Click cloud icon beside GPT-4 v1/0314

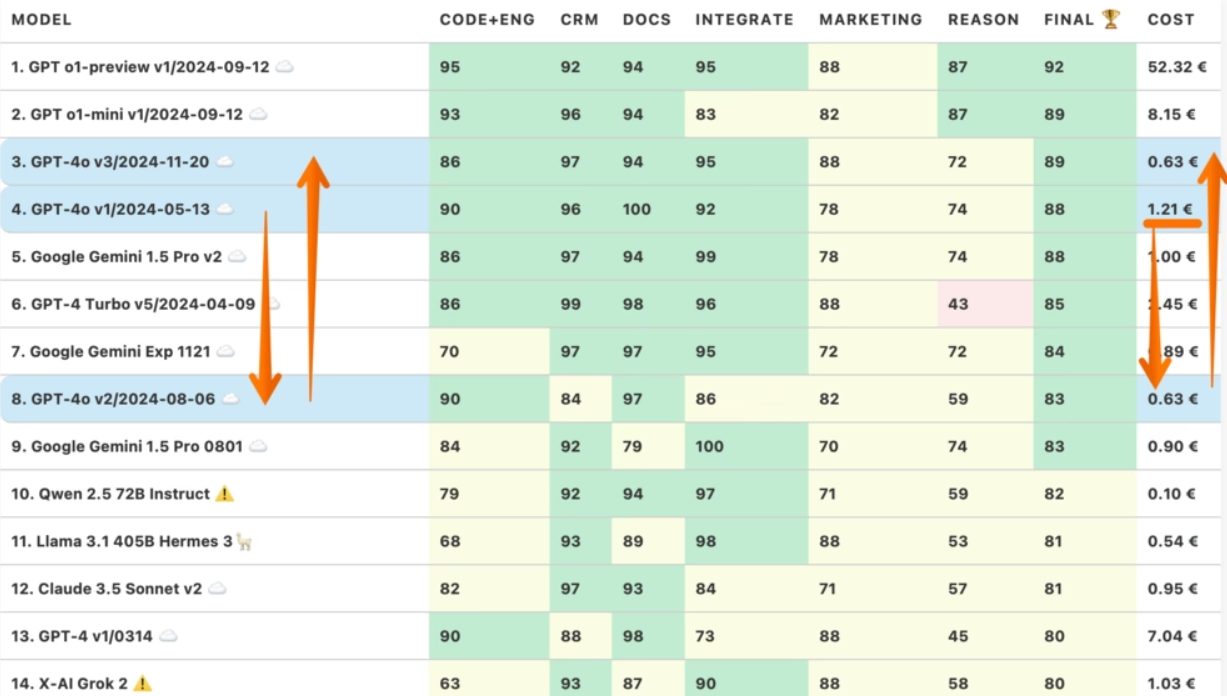click(x=168, y=636)
